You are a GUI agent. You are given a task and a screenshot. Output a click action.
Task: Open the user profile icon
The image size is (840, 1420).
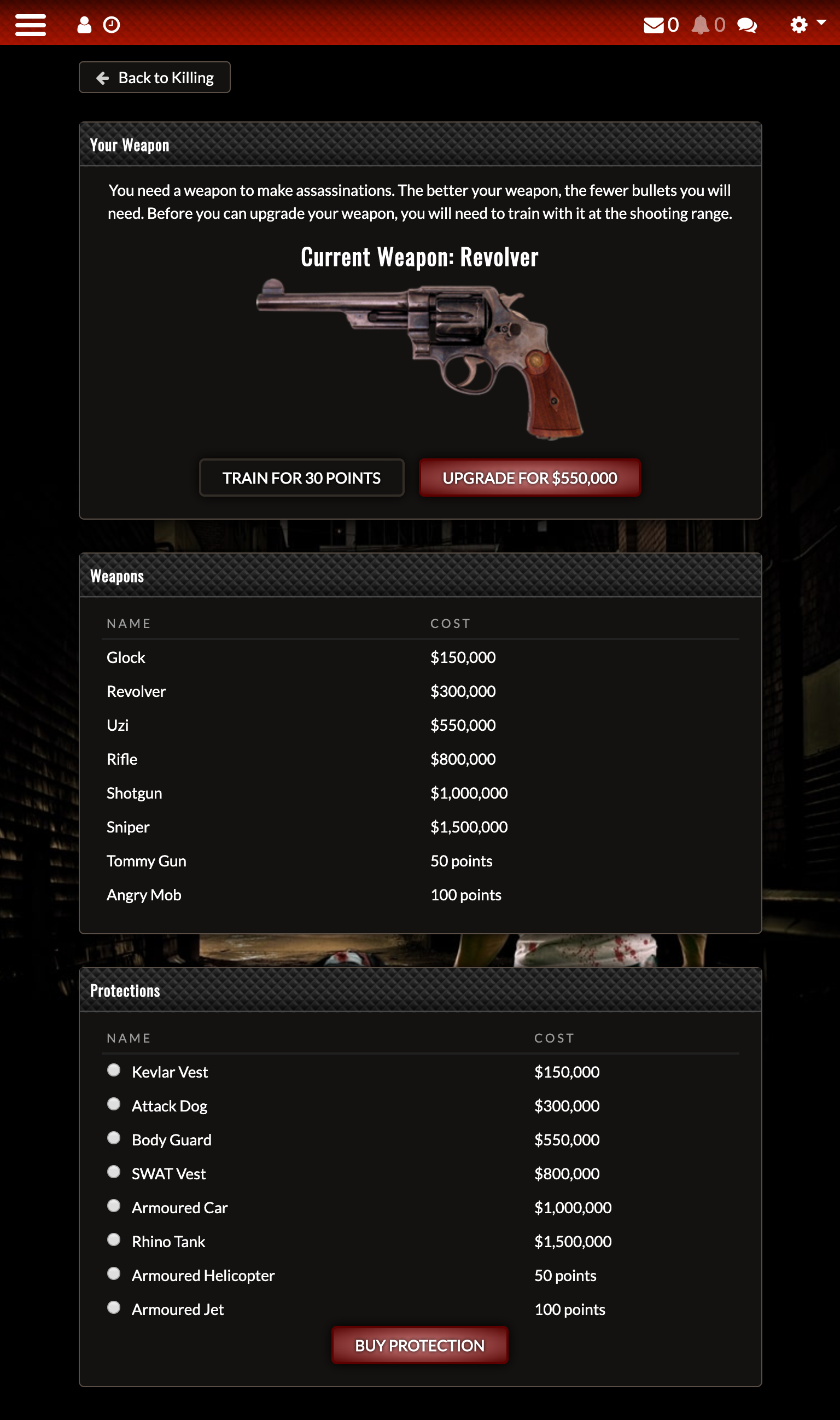pos(84,25)
